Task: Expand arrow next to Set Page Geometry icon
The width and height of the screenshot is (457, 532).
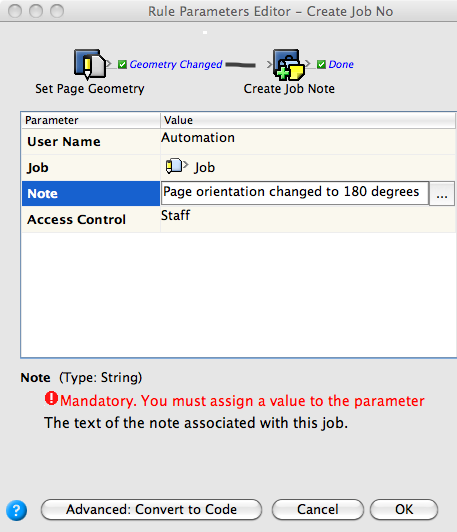Action: coord(109,63)
